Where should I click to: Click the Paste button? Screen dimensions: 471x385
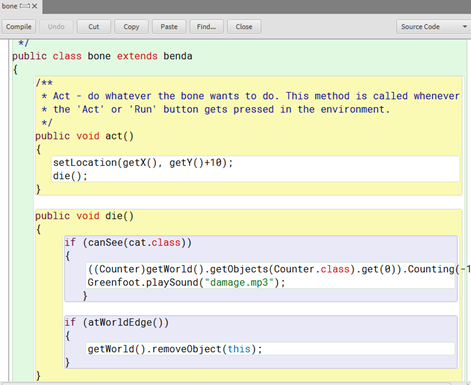[169, 27]
